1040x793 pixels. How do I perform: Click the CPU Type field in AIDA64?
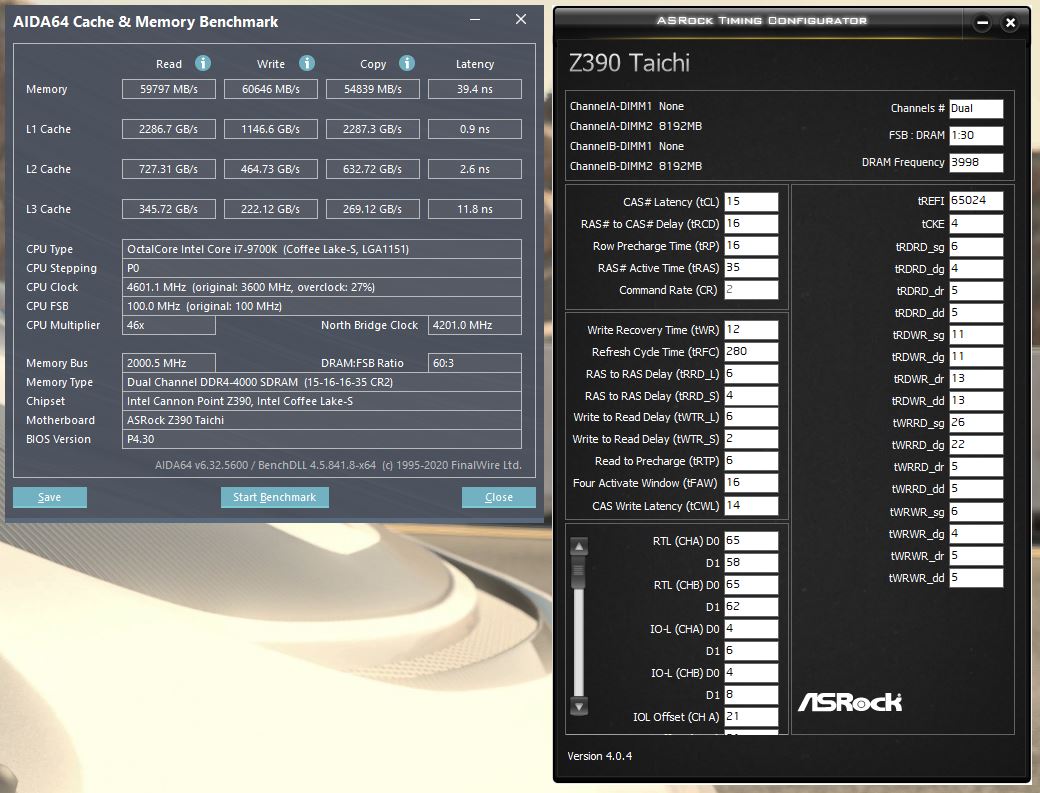(x=322, y=249)
